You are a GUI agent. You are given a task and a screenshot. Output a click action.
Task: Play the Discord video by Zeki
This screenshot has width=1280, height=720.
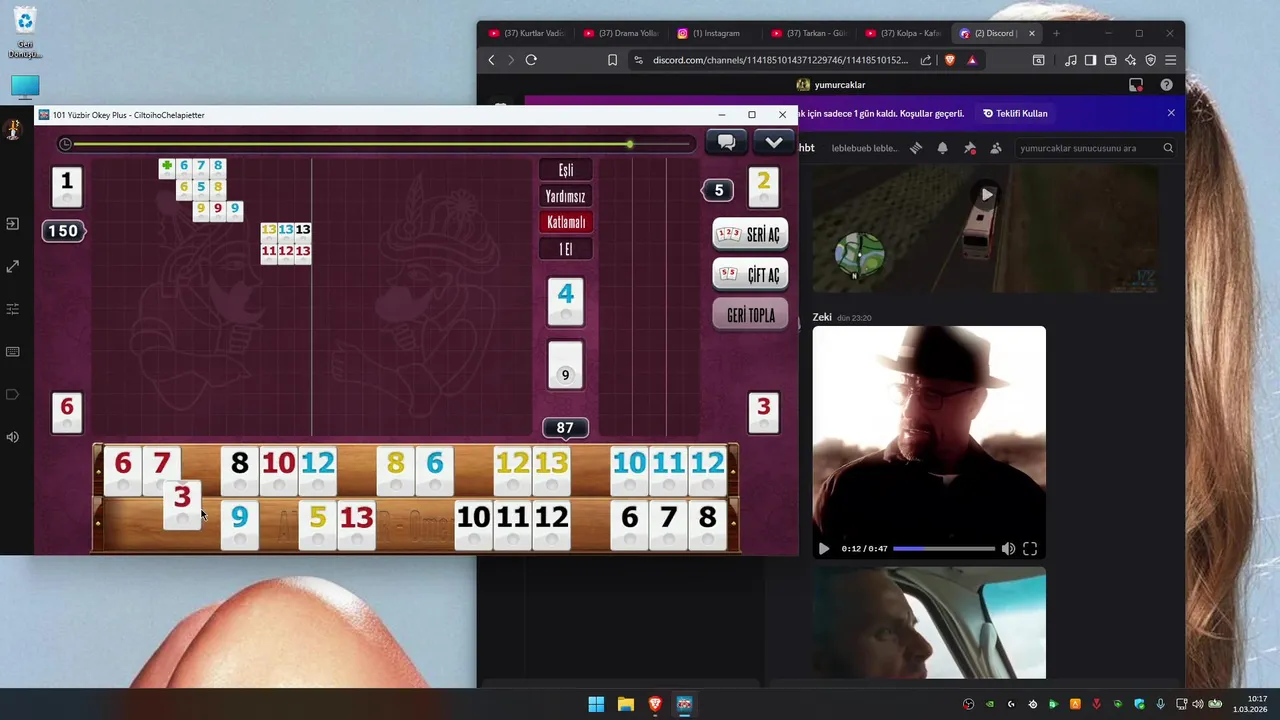tap(824, 548)
